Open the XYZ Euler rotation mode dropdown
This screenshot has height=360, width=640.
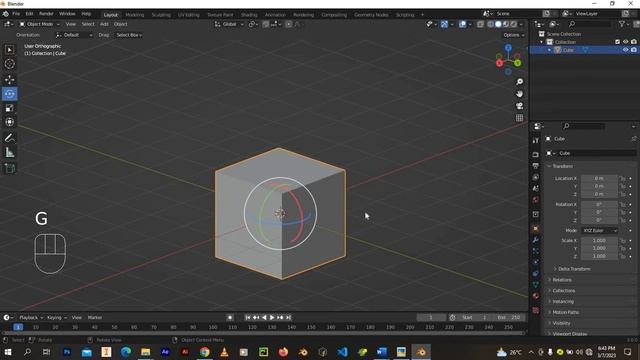click(599, 231)
